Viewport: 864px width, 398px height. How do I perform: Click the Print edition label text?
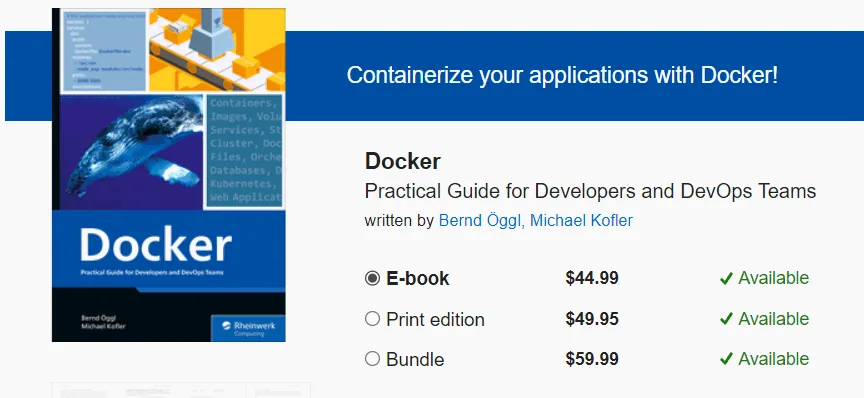(435, 319)
